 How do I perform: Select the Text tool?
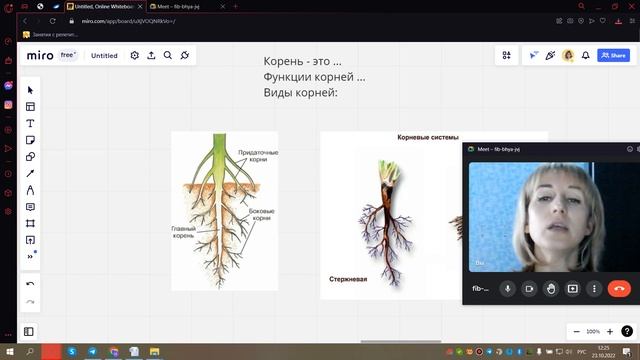pos(30,123)
